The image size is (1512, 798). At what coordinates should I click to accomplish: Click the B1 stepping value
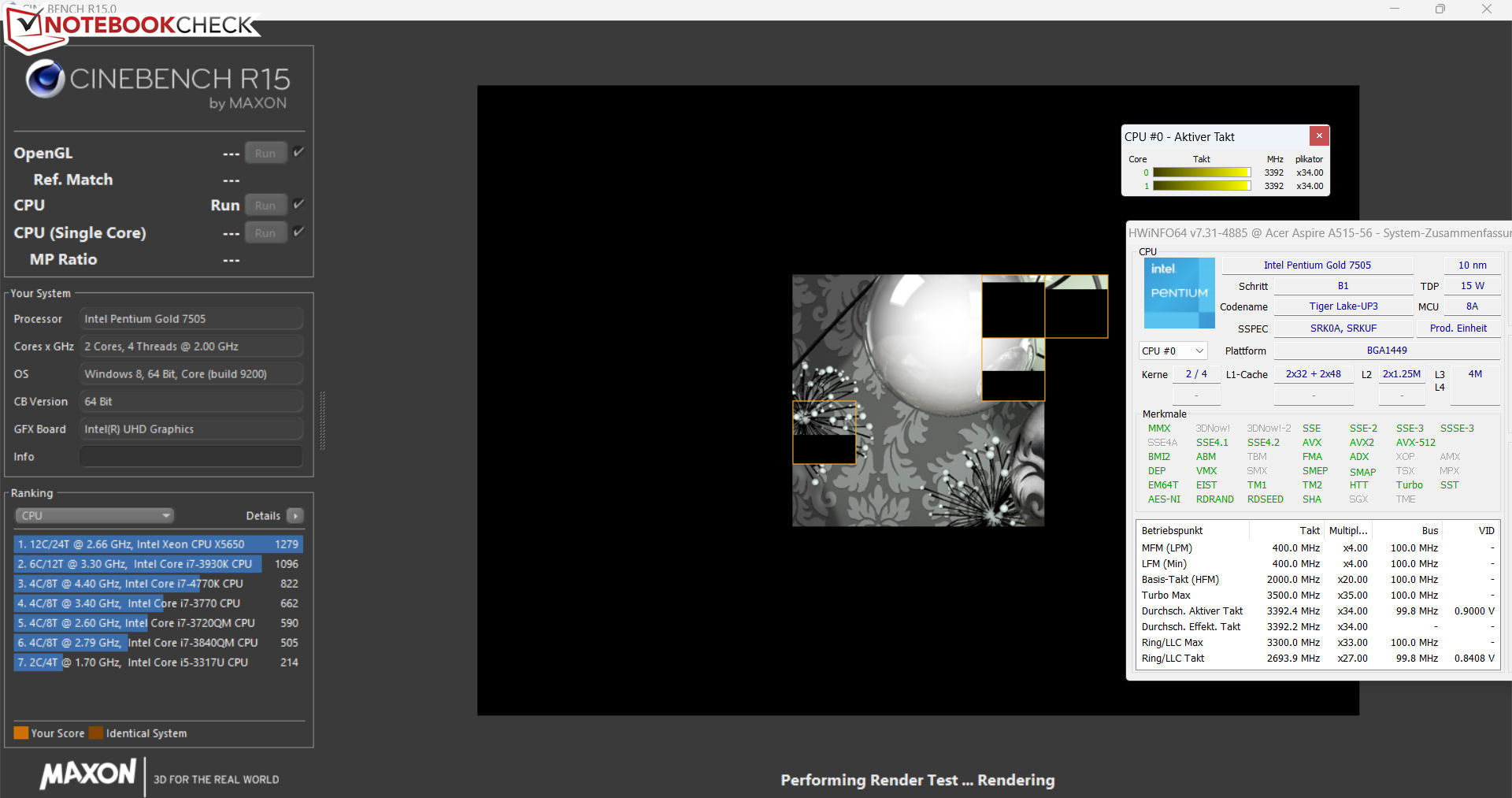(x=1343, y=286)
